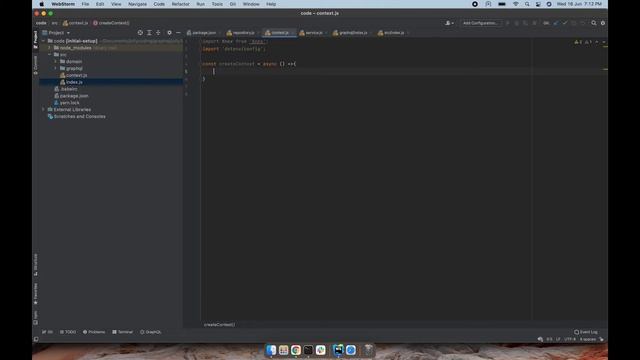Open the Add Configuration dropdown
This screenshot has width=640, height=360.
[480, 23]
